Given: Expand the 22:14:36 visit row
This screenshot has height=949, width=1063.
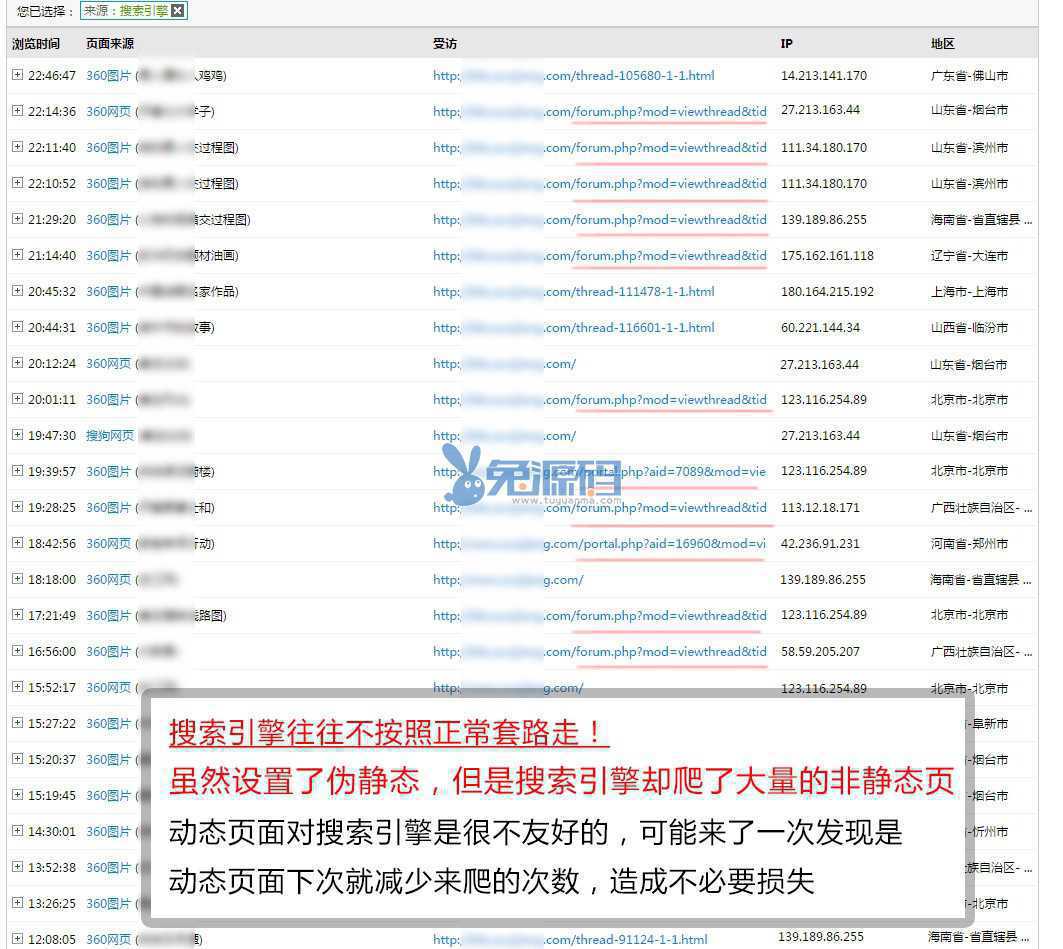Looking at the screenshot, I should 17,111.
